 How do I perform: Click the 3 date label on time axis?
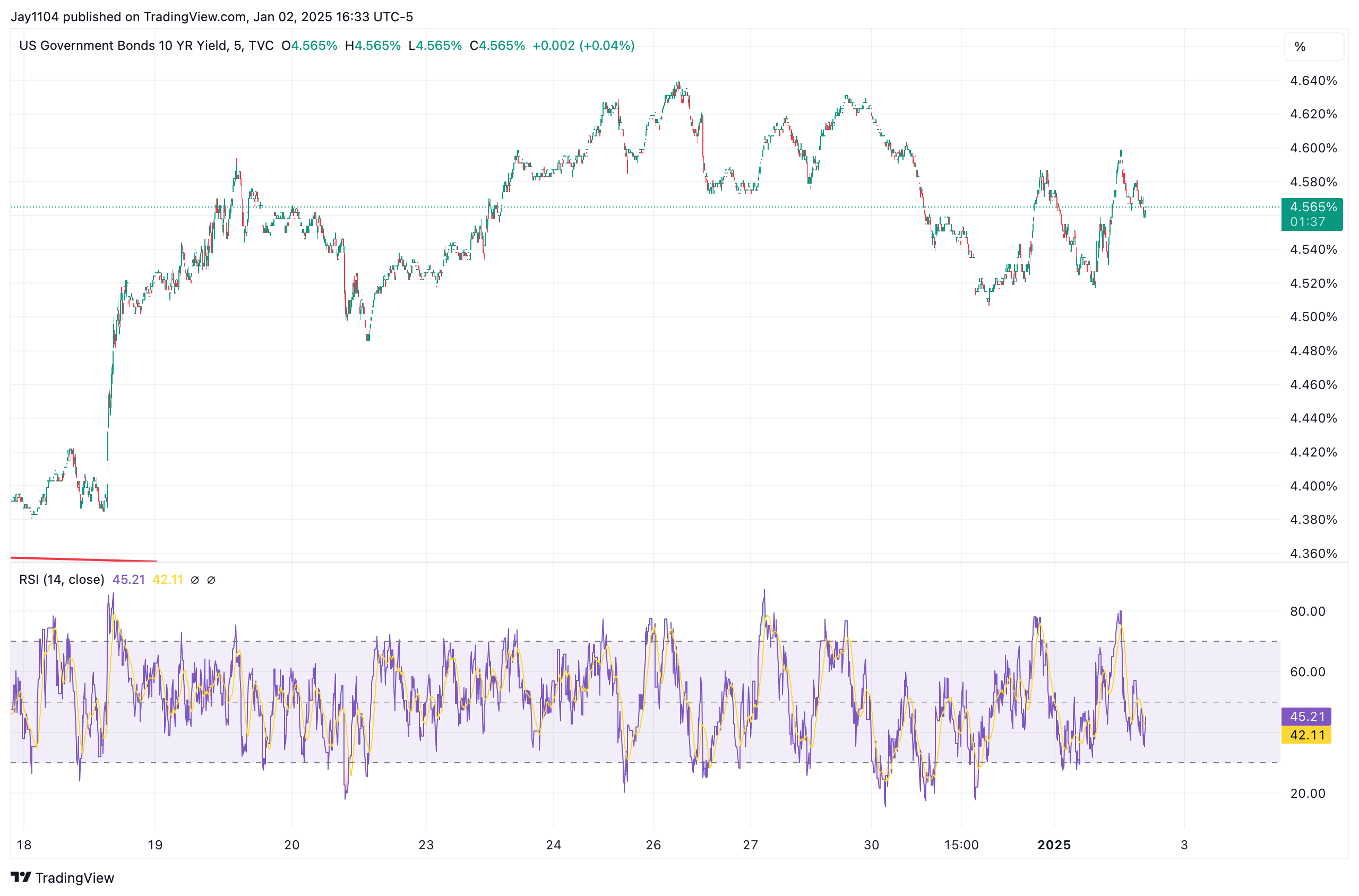click(x=1184, y=845)
